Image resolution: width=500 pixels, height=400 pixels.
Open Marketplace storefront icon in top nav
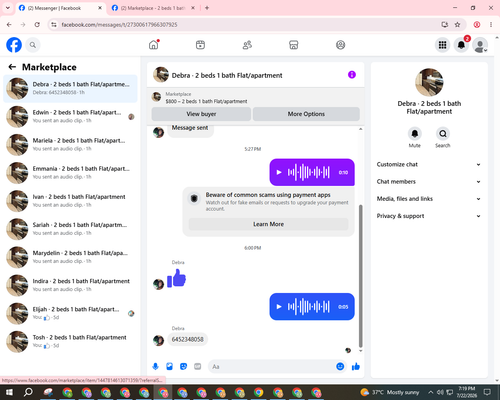[x=294, y=45]
